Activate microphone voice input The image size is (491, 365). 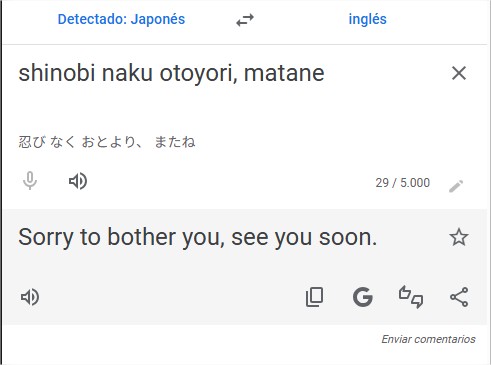point(30,181)
